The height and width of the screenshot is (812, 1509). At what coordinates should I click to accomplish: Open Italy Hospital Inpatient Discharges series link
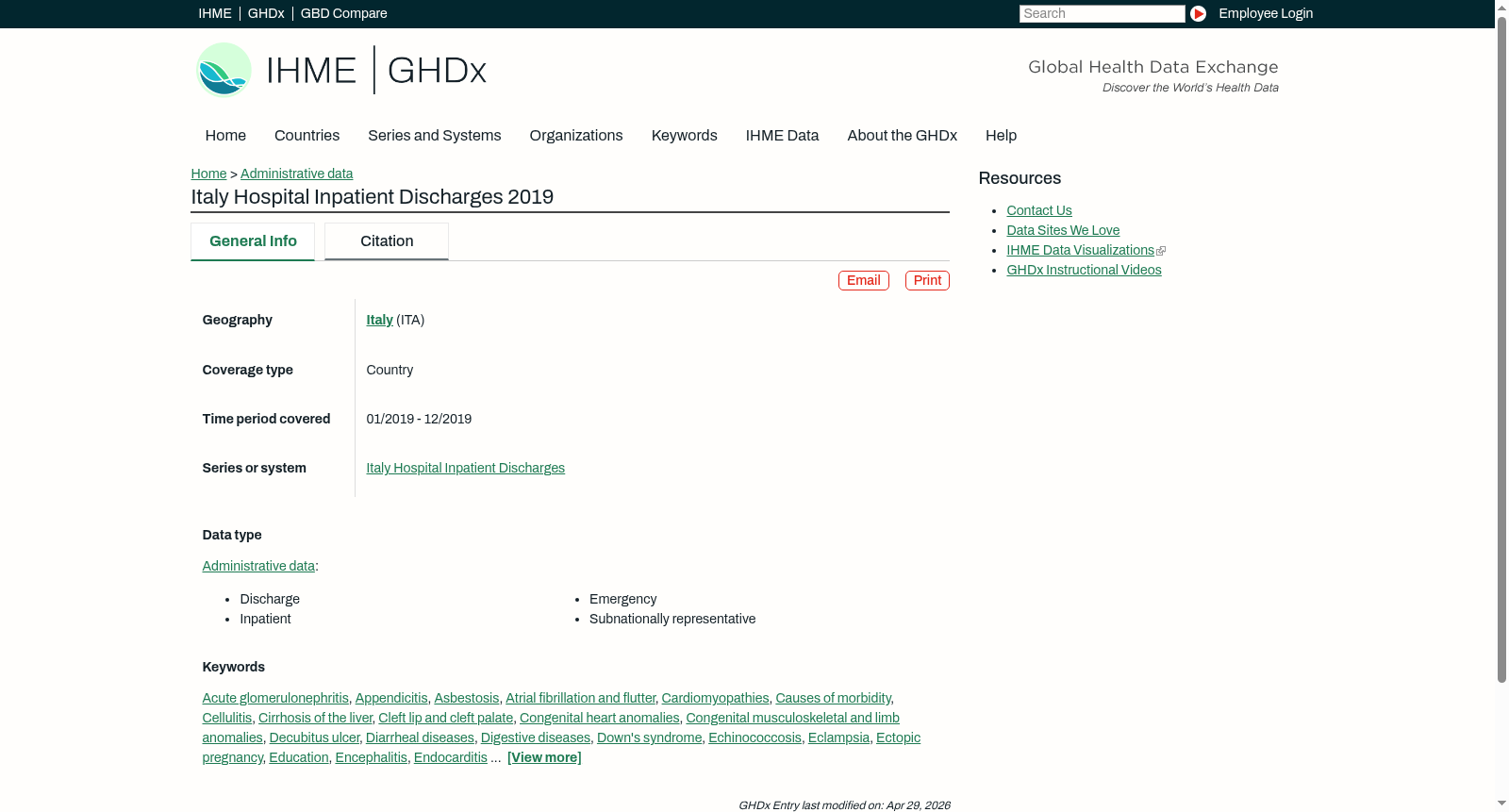pos(466,468)
